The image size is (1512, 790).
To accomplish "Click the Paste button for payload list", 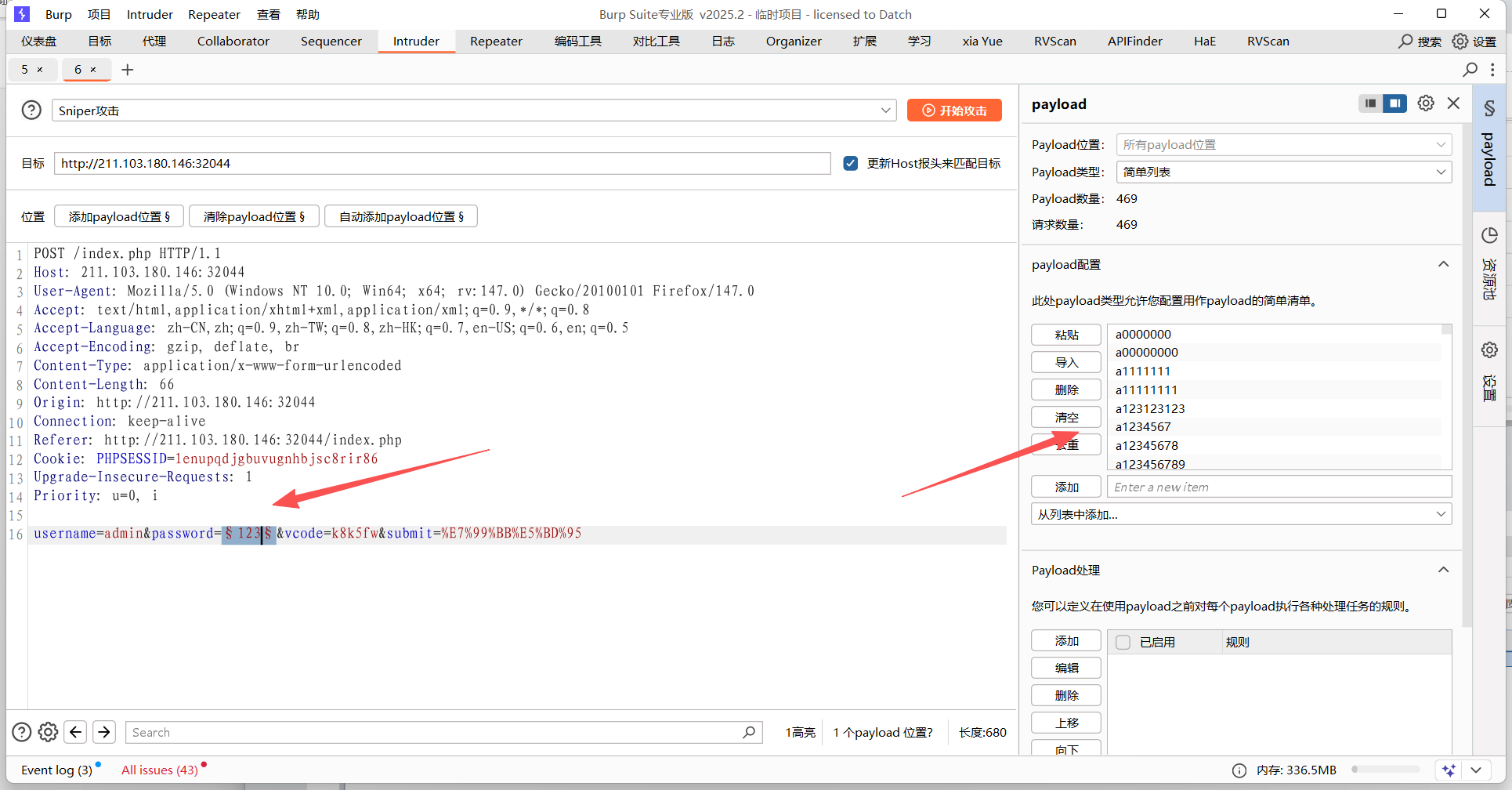I will [1066, 335].
